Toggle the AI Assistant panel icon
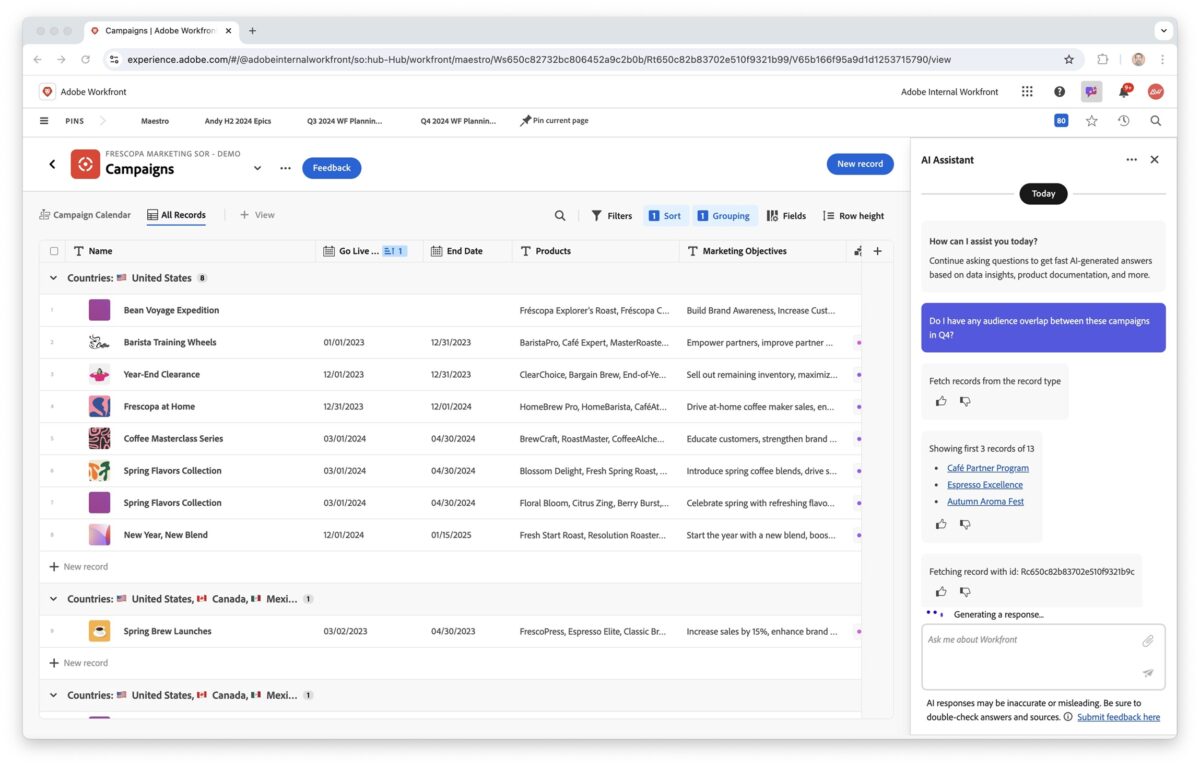The width and height of the screenshot is (1200, 767). (x=1091, y=92)
